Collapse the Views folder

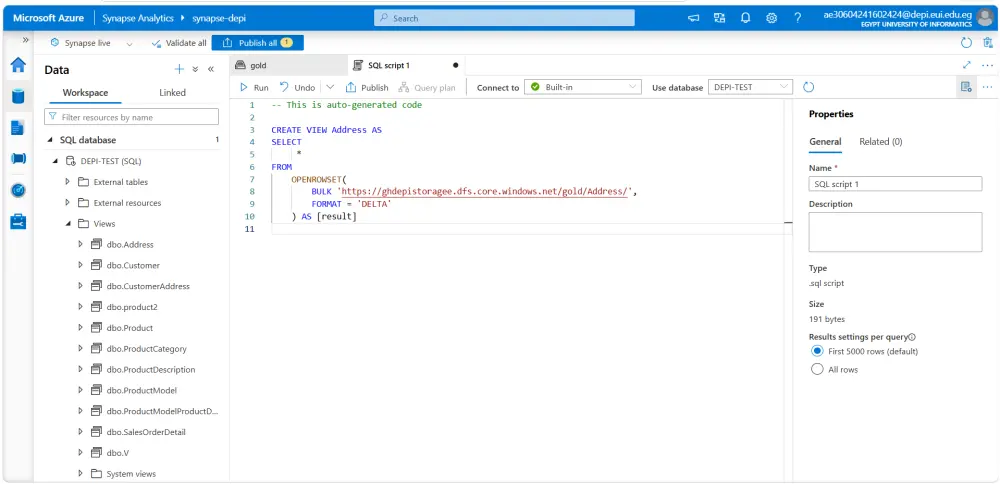point(68,224)
